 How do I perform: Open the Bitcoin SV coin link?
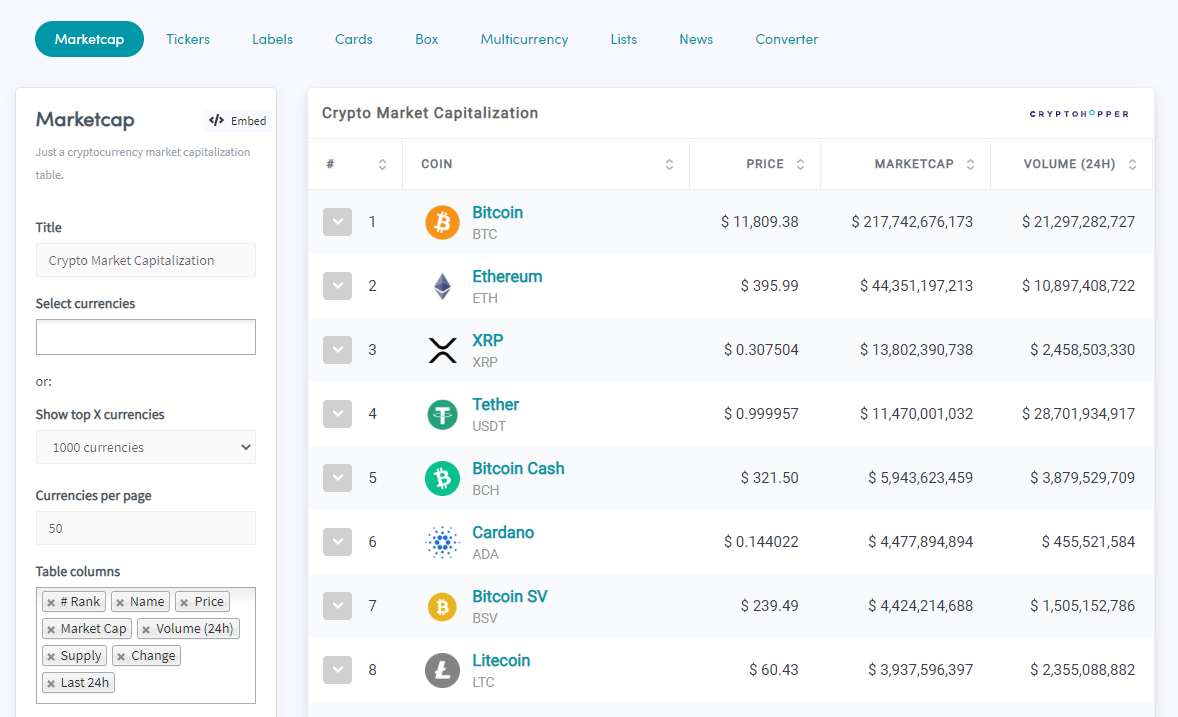coord(509,596)
